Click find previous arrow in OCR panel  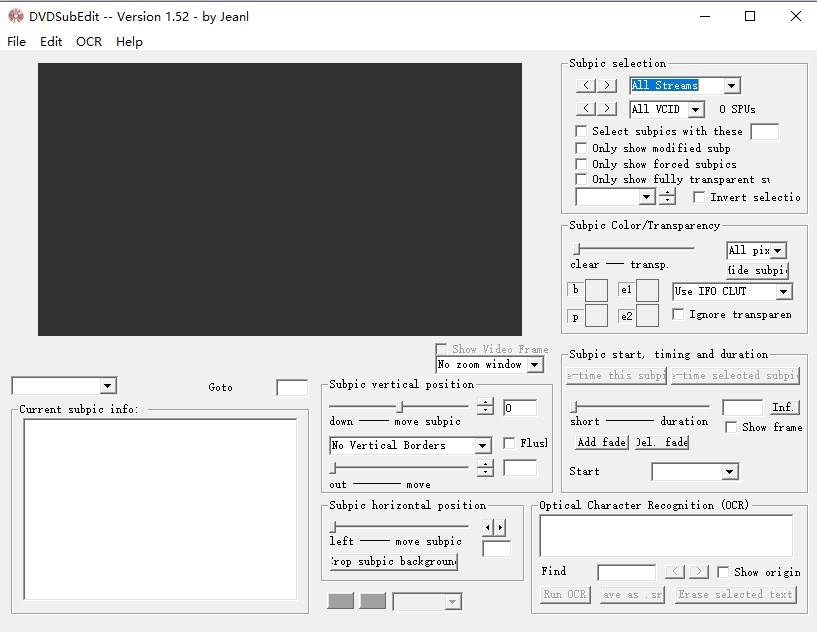click(x=675, y=572)
